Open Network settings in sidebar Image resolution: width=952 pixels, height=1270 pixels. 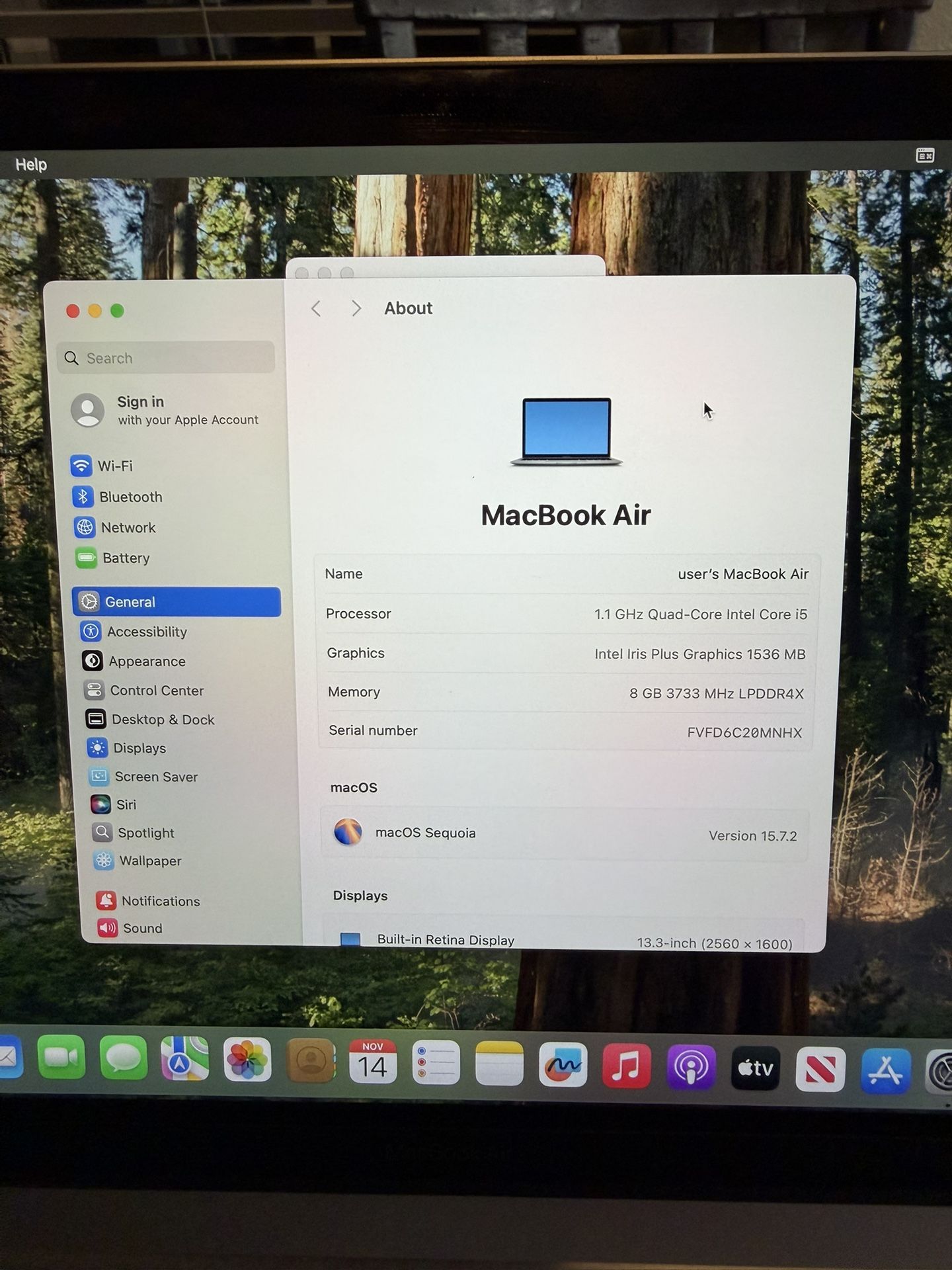click(x=116, y=527)
